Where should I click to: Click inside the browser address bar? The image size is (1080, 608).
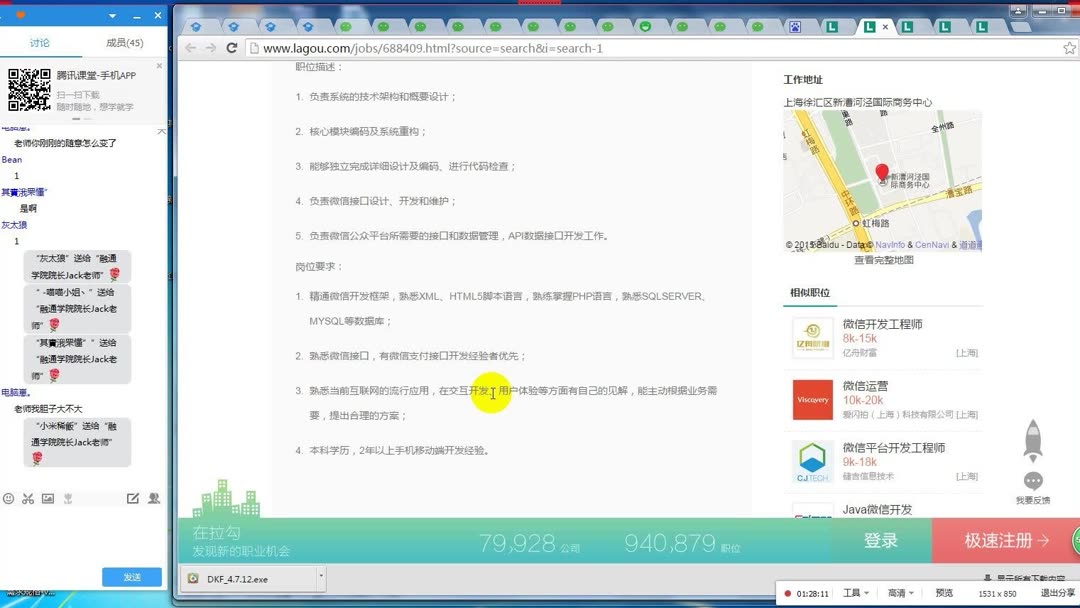pyautogui.click(x=450, y=47)
